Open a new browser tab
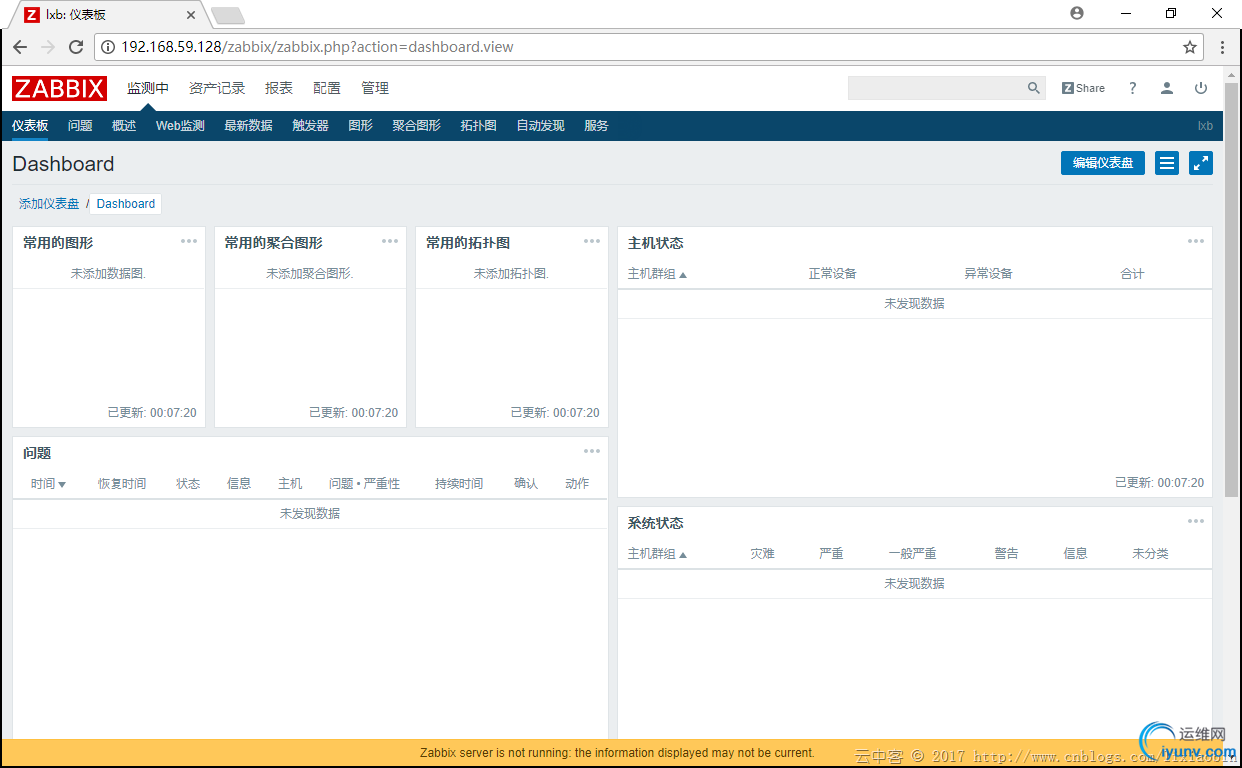This screenshot has width=1242, height=768. coord(228,15)
